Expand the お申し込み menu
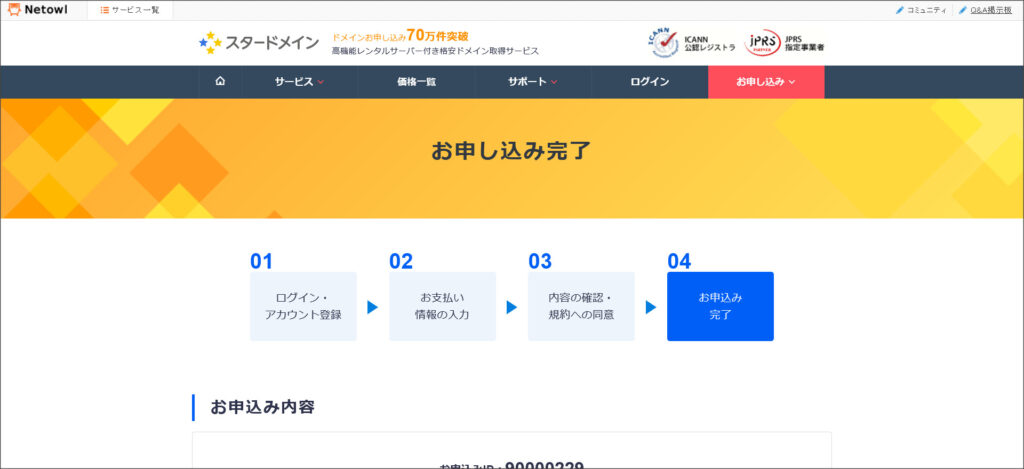Image resolution: width=1024 pixels, height=469 pixels. pyautogui.click(x=766, y=82)
